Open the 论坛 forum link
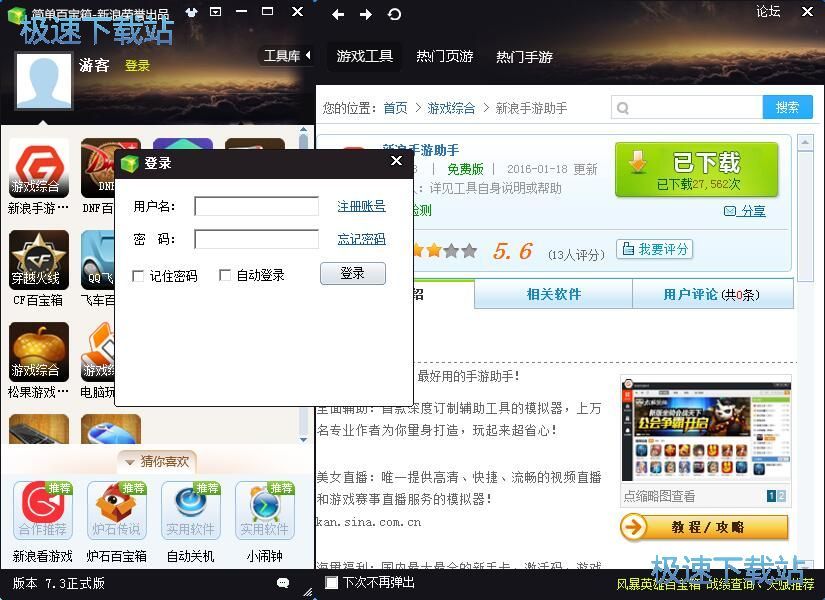825x600 pixels. (768, 11)
